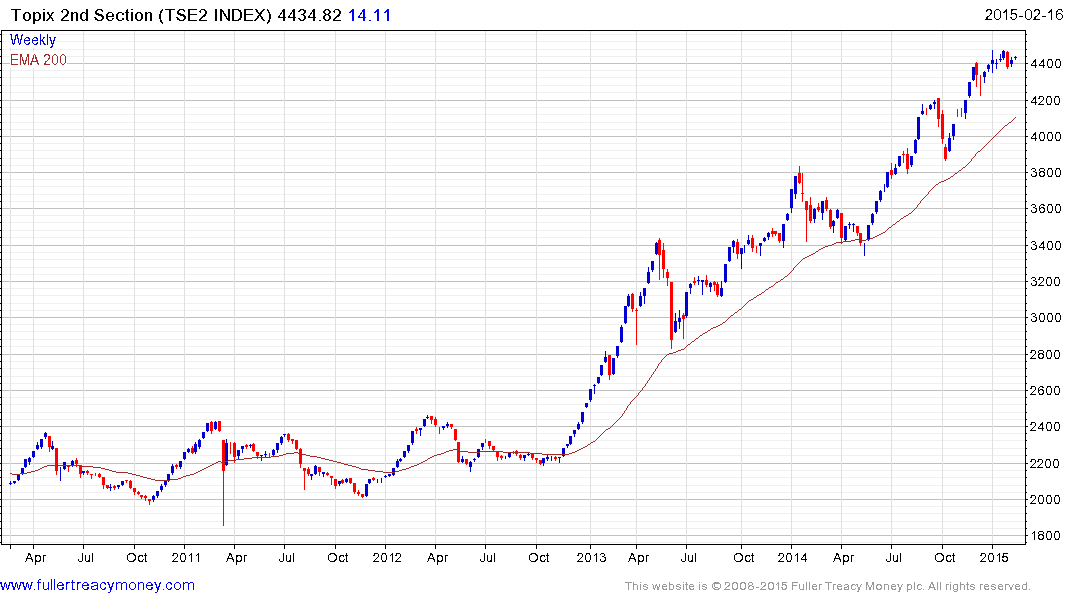Screen dimensions: 1075x600
Task: Click the 'Weekly' interval label
Action: click(x=33, y=40)
